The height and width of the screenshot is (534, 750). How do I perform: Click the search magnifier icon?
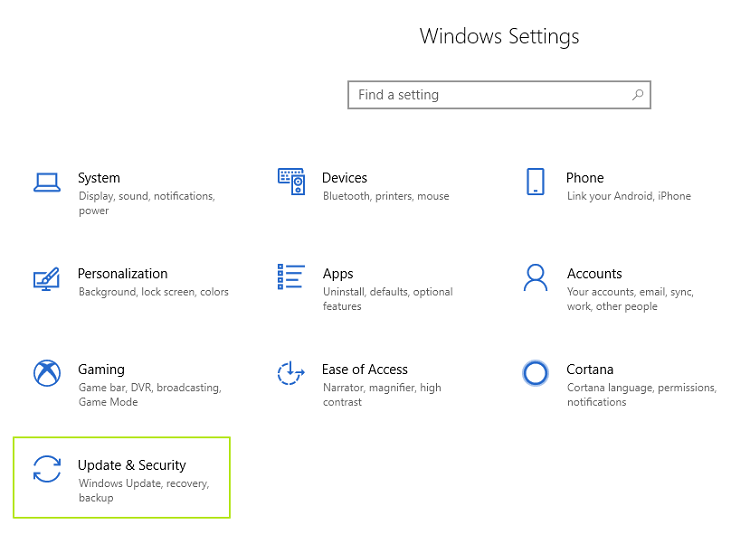point(637,95)
